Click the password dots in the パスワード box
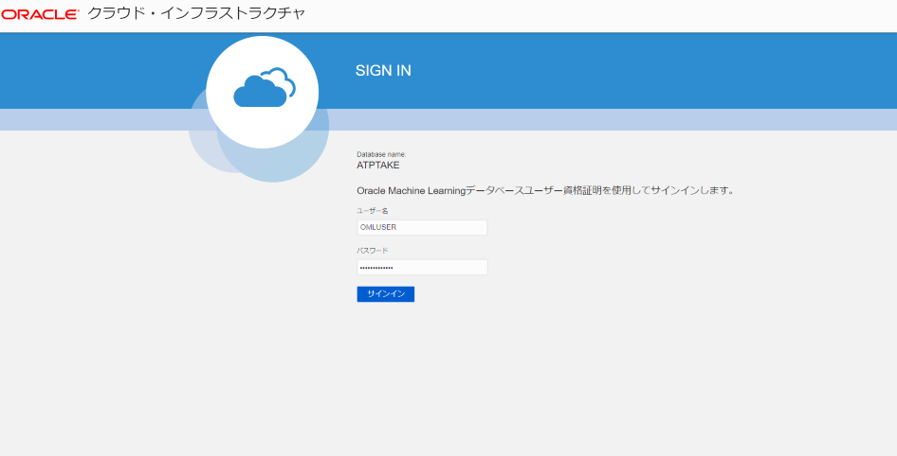This screenshot has width=897, height=456. click(x=376, y=268)
